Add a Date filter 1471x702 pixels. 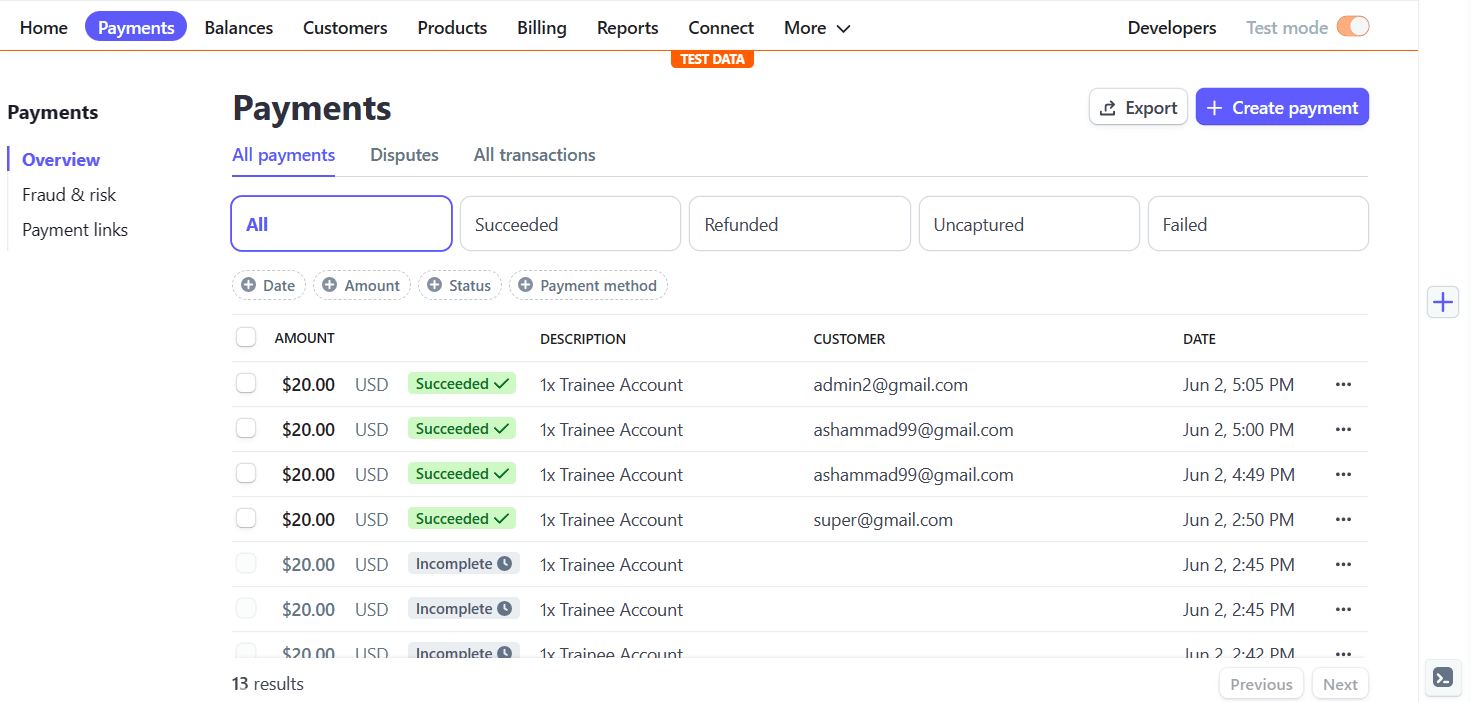pyautogui.click(x=269, y=285)
